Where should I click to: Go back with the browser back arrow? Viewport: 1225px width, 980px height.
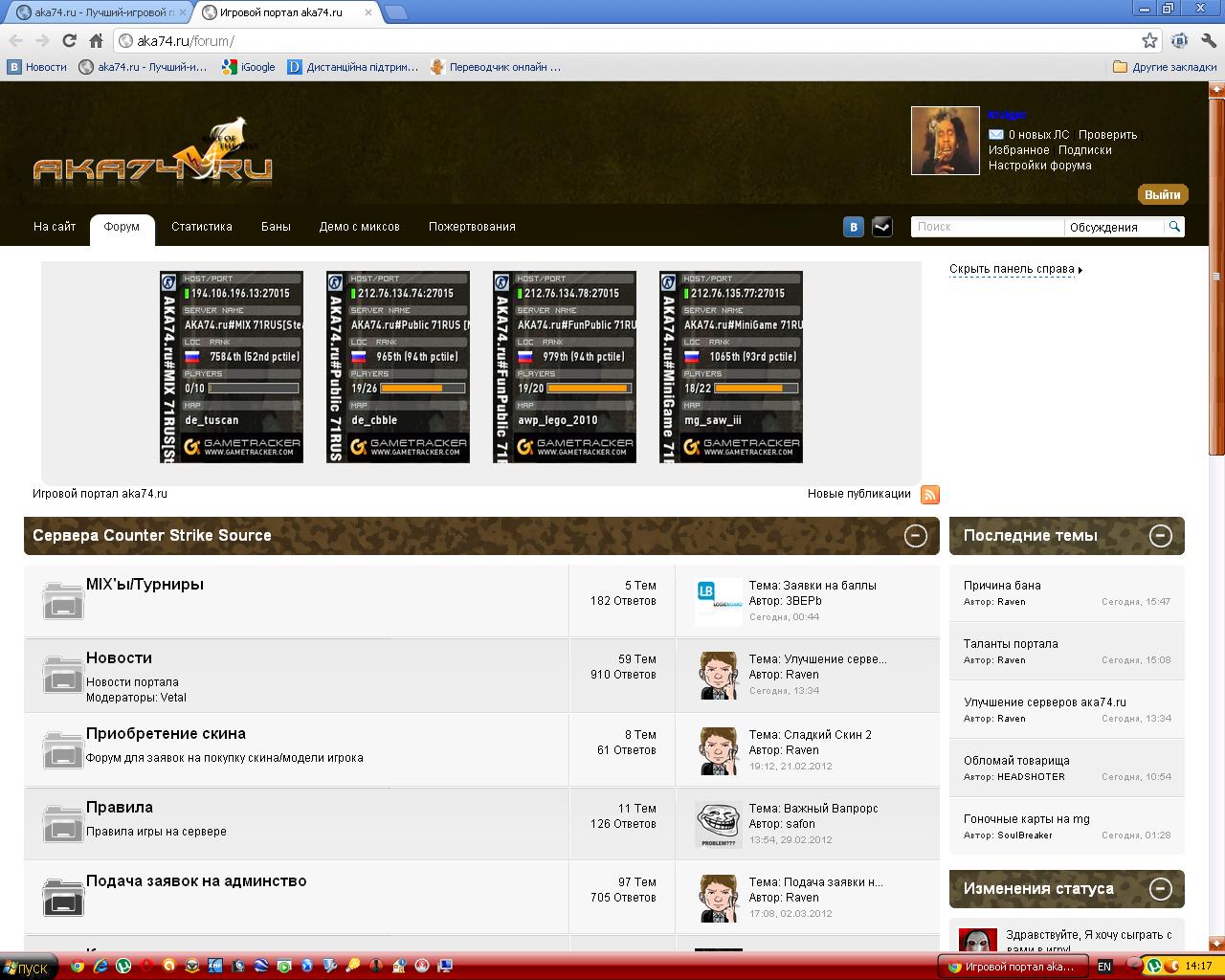(16, 41)
